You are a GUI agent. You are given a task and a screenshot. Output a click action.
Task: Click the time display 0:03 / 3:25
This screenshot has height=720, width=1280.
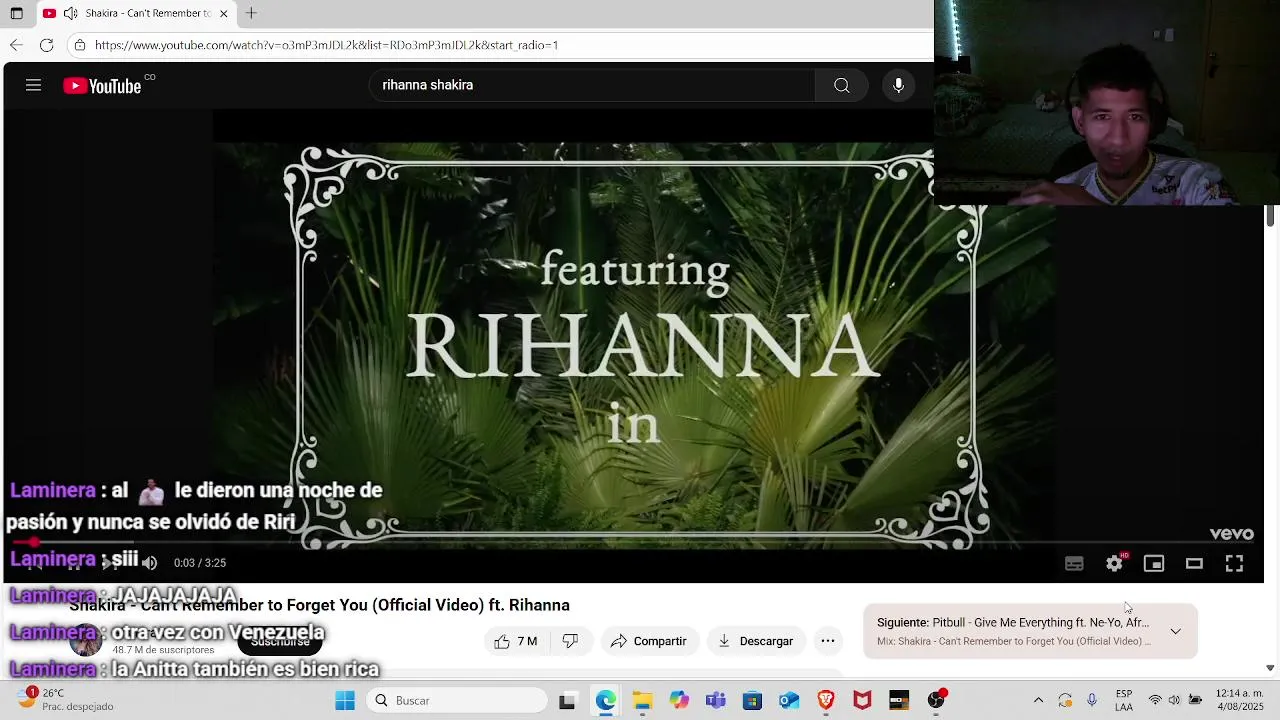point(200,563)
